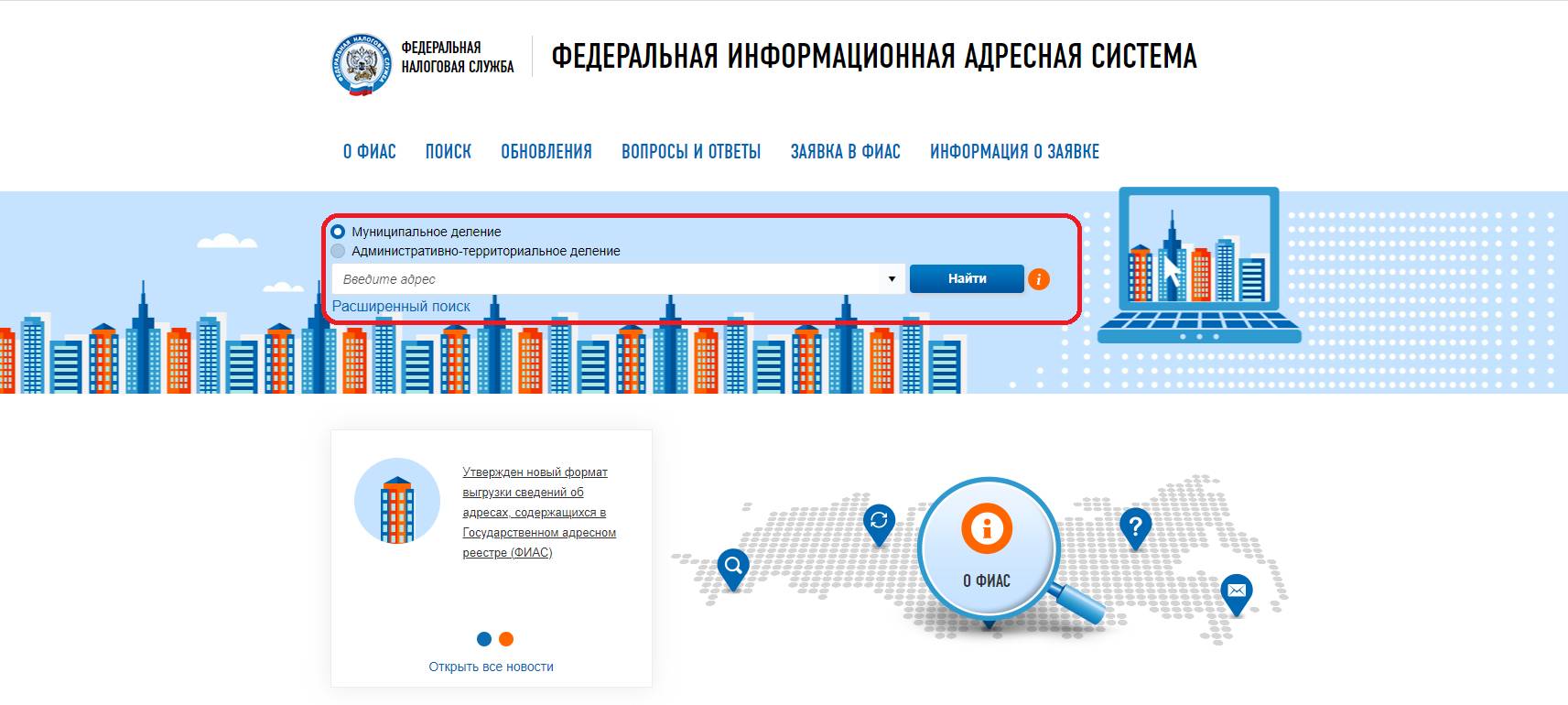Open the О ФИАС info magnifier circle
1568x705 pixels.
click(989, 549)
